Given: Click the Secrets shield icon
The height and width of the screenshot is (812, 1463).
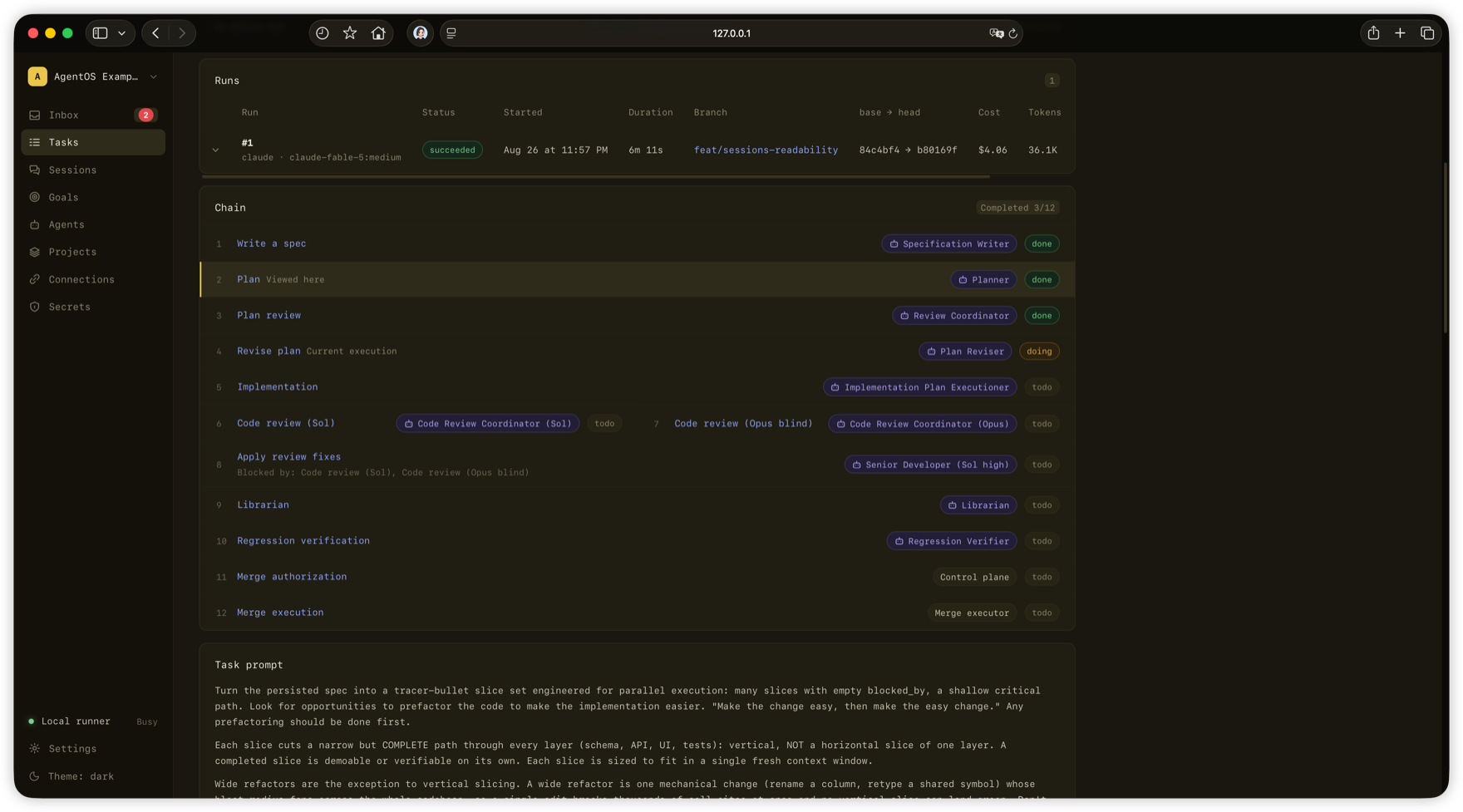Looking at the screenshot, I should coord(35,307).
